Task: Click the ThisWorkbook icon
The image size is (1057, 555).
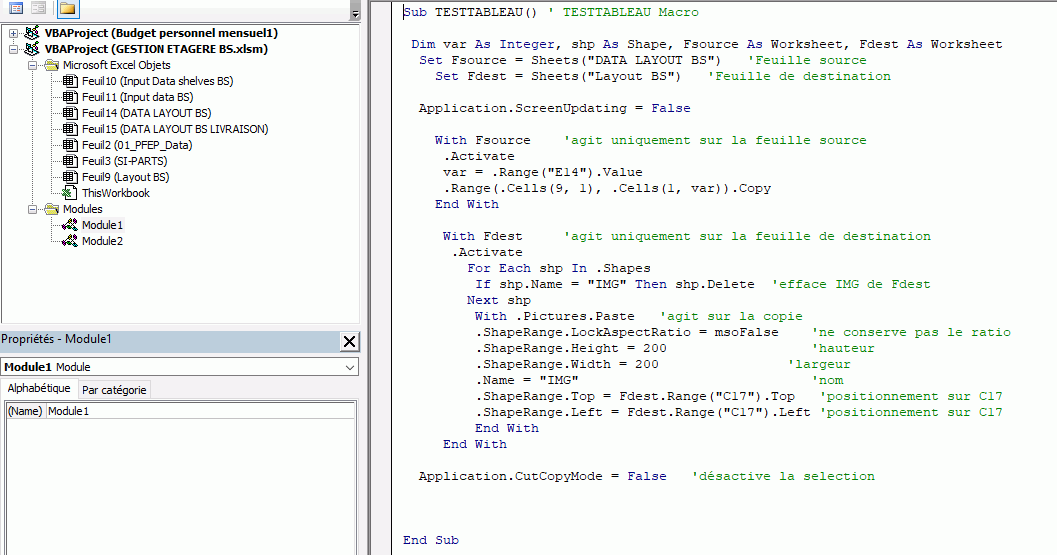Action: pyautogui.click(x=70, y=193)
